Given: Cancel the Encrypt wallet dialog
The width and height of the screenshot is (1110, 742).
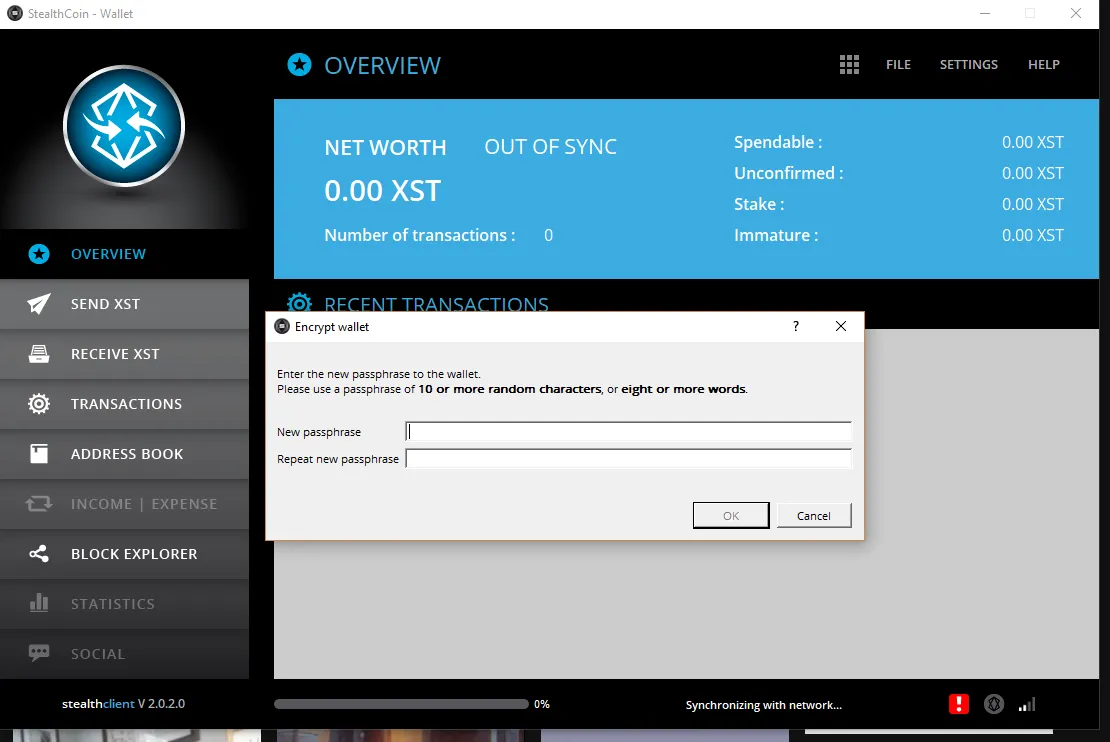Looking at the screenshot, I should point(813,515).
